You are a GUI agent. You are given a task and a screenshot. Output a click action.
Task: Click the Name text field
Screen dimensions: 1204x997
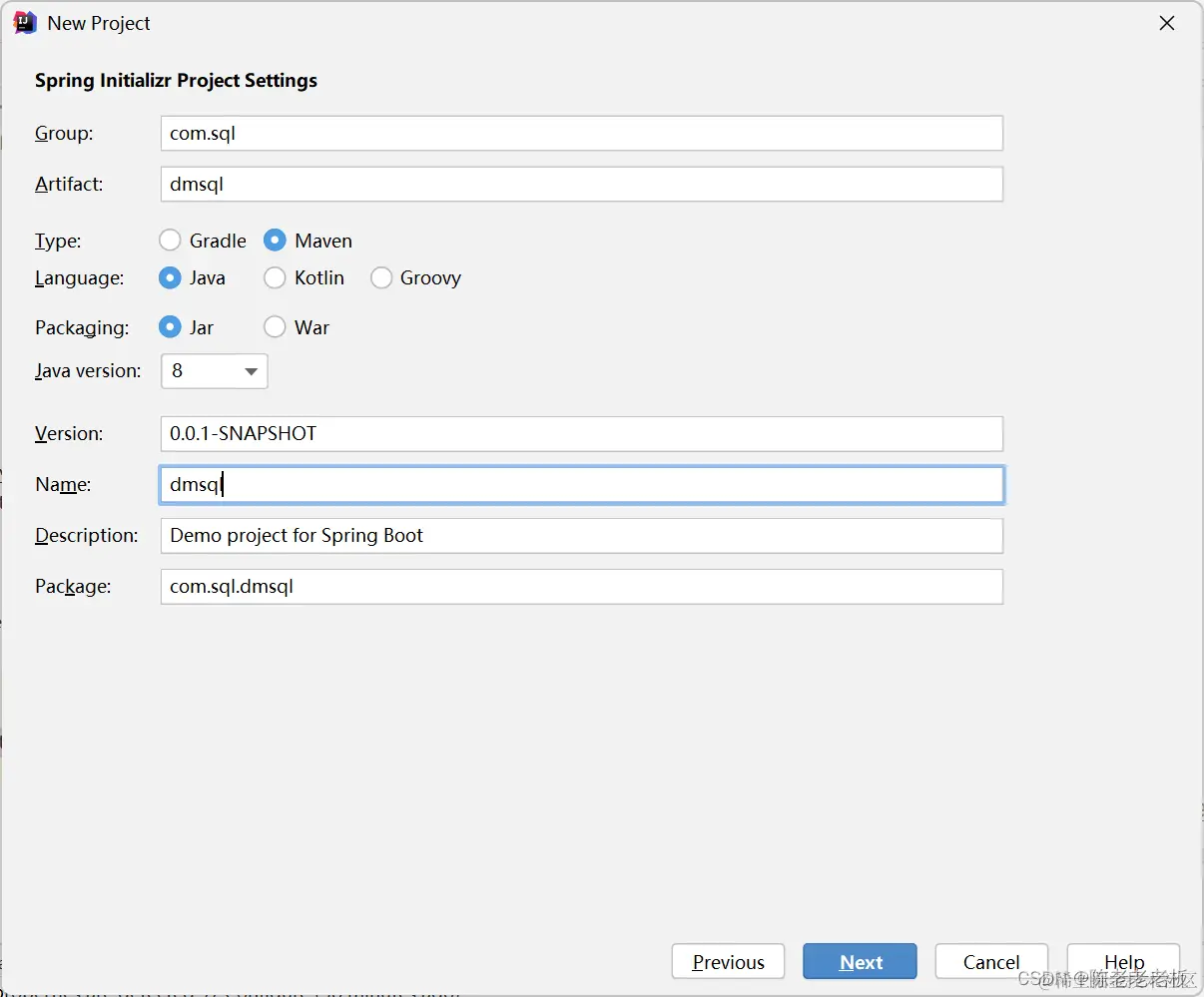click(581, 485)
